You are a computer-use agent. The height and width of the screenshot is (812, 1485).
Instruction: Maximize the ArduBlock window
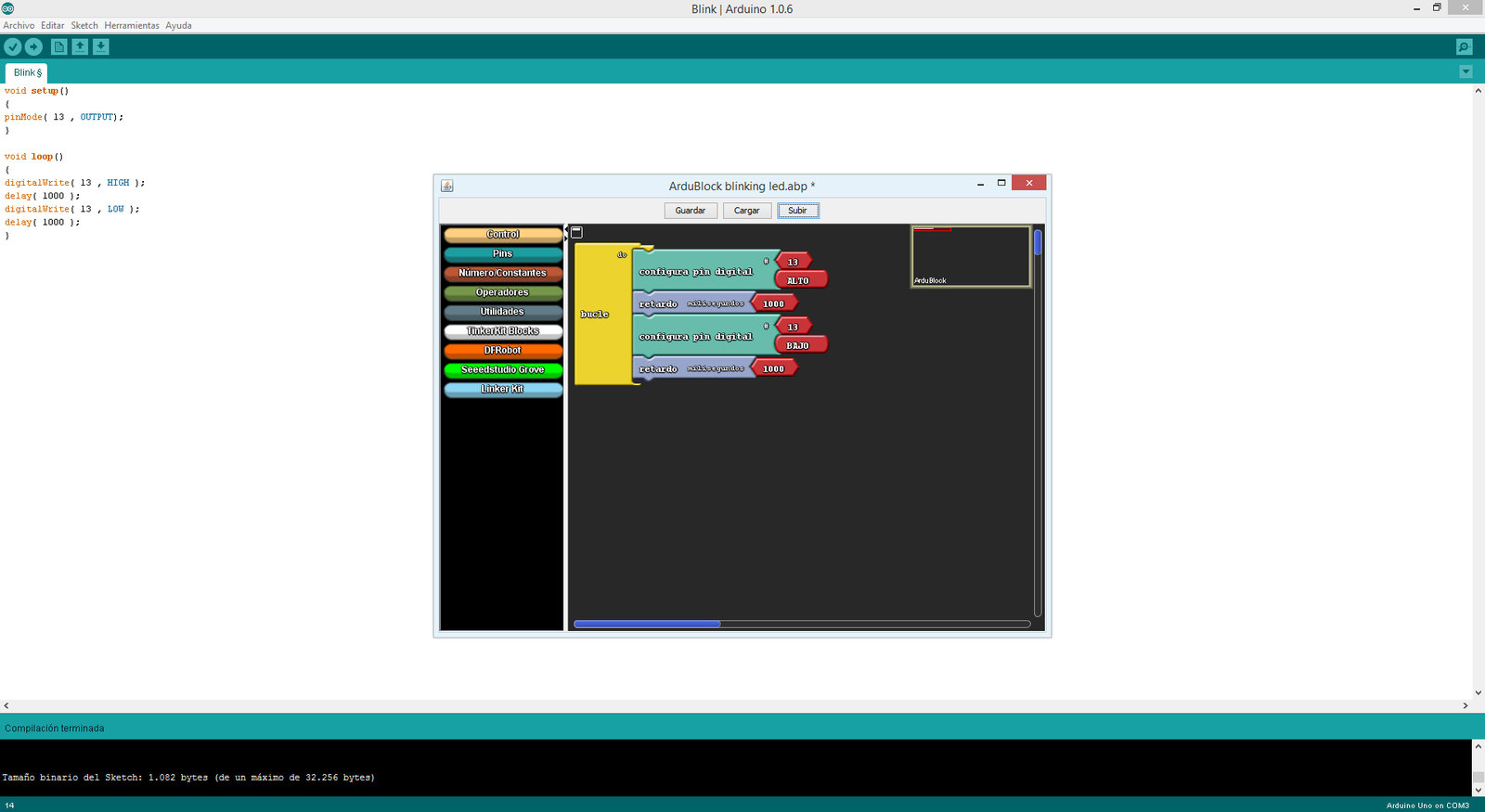click(x=1001, y=183)
